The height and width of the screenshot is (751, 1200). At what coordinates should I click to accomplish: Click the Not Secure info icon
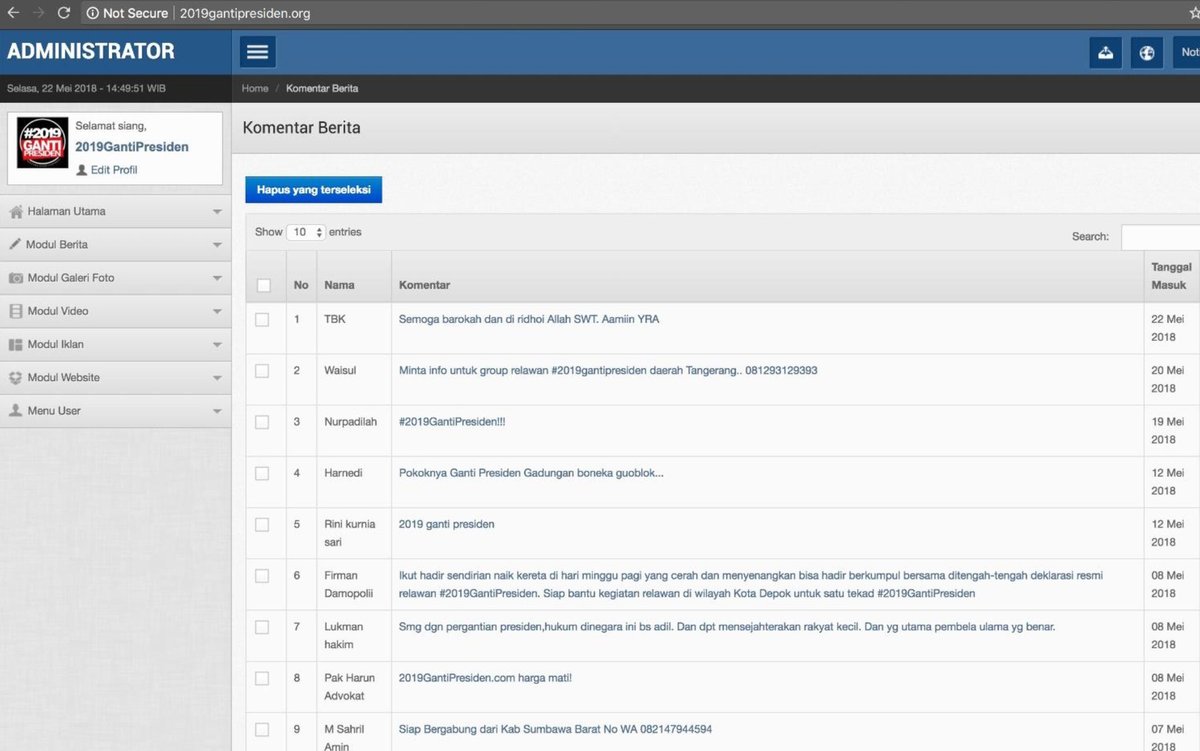point(92,13)
